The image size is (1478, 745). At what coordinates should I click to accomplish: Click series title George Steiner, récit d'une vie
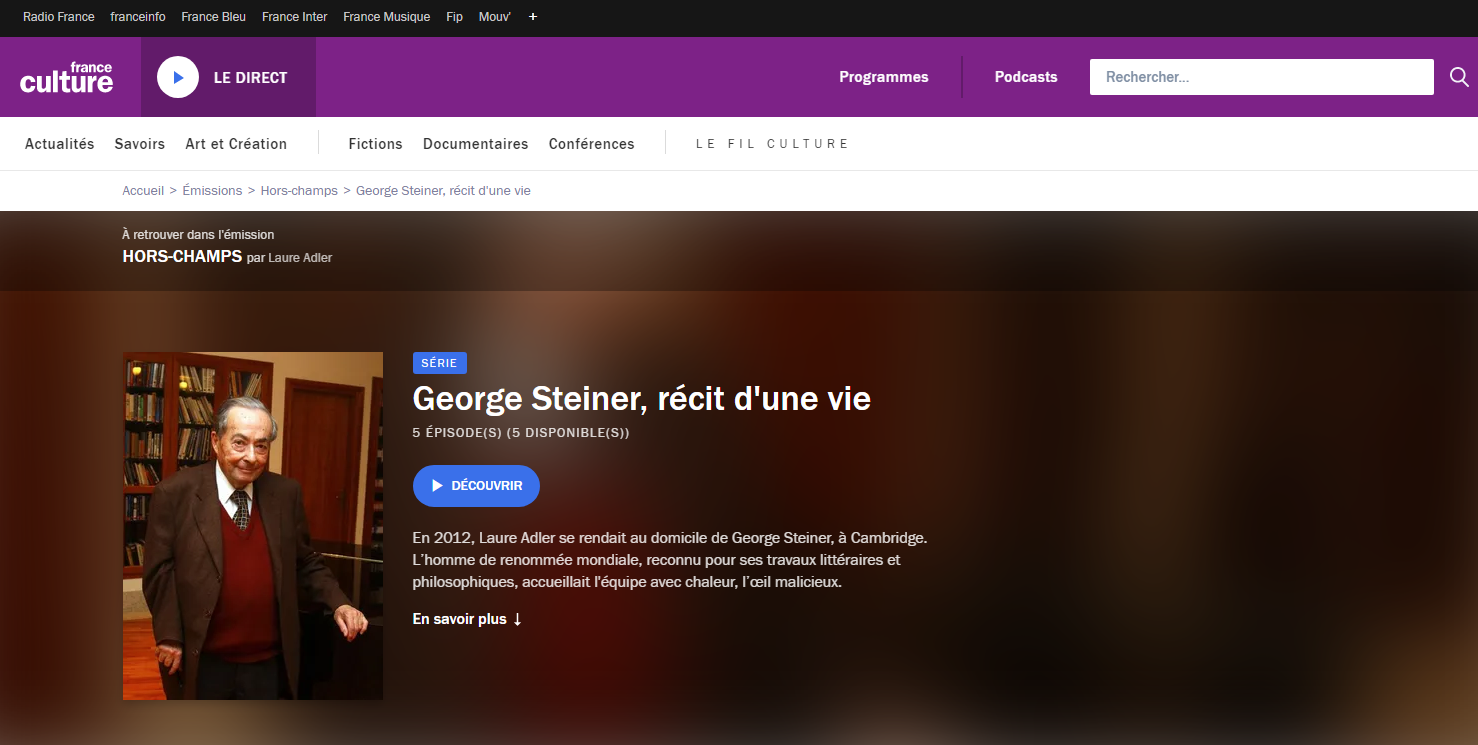[x=641, y=399]
